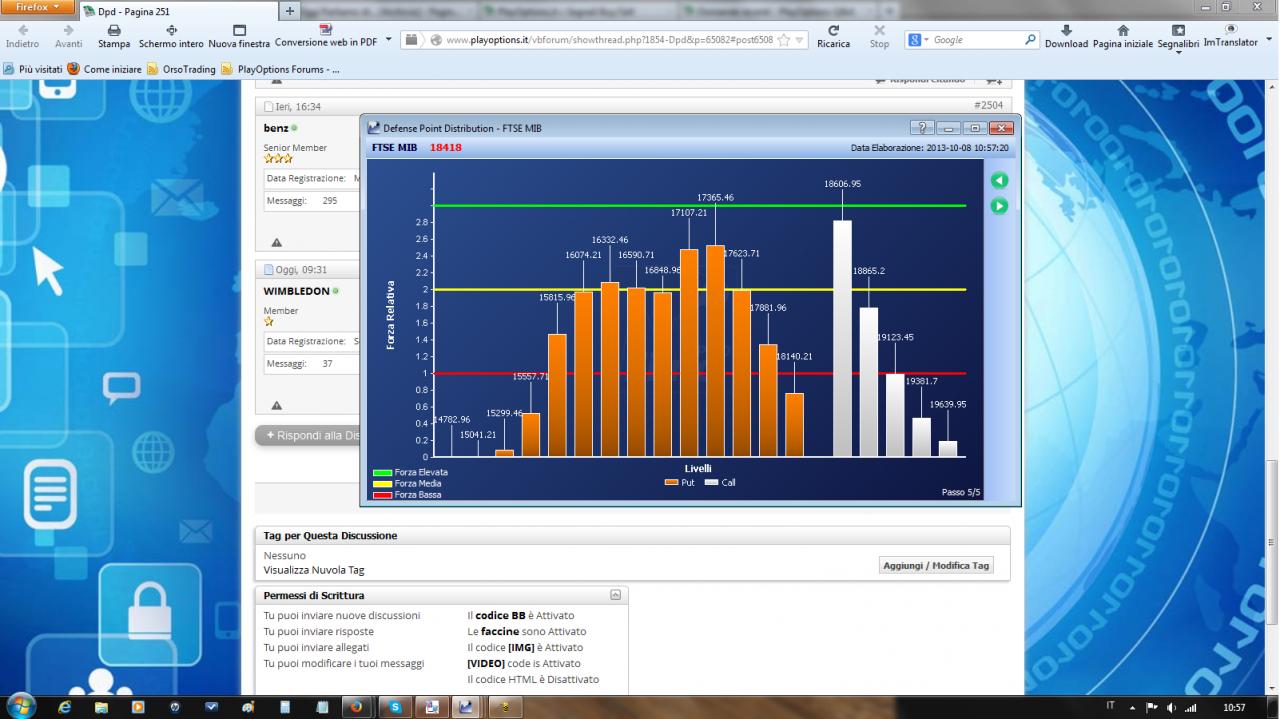This screenshot has width=1280, height=719.
Task: Click the green left-arrow previous step icon
Action: pyautogui.click(x=999, y=180)
